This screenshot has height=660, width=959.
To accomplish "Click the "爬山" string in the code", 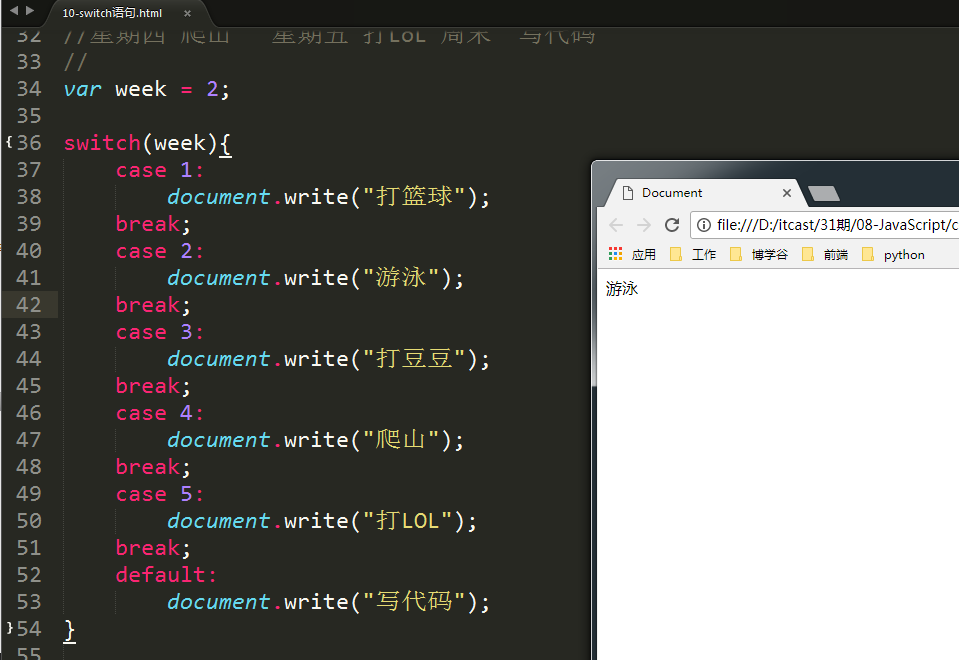I will tap(401, 440).
